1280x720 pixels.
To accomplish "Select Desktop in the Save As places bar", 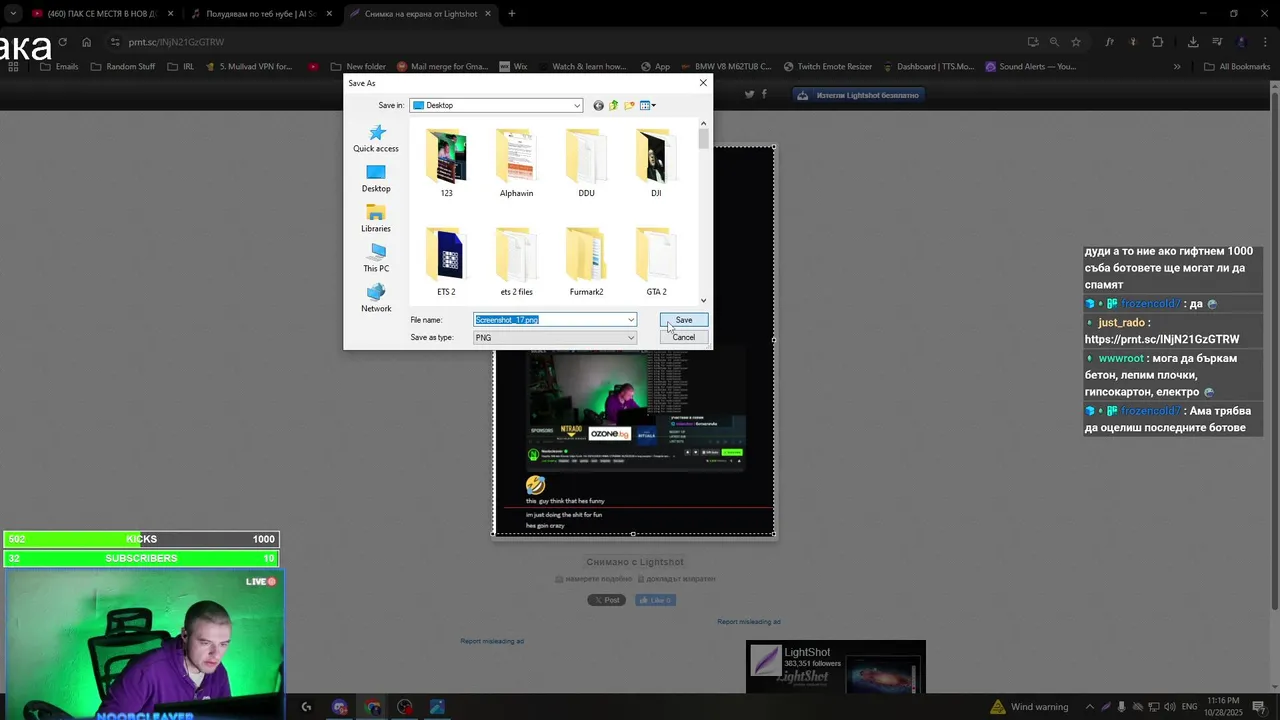I will [376, 179].
